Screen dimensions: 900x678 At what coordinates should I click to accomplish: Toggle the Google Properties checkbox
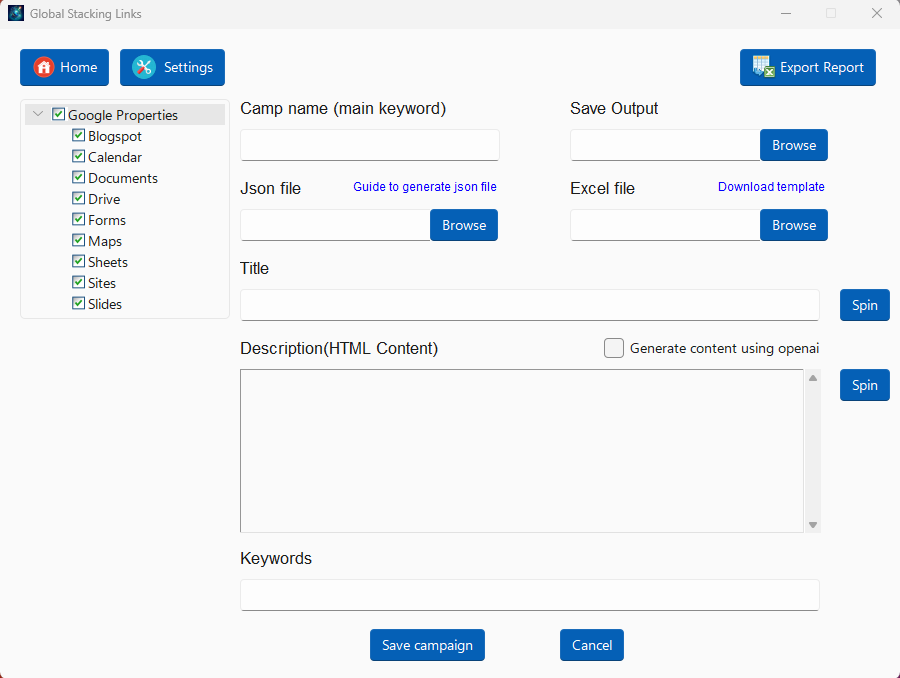coord(58,115)
